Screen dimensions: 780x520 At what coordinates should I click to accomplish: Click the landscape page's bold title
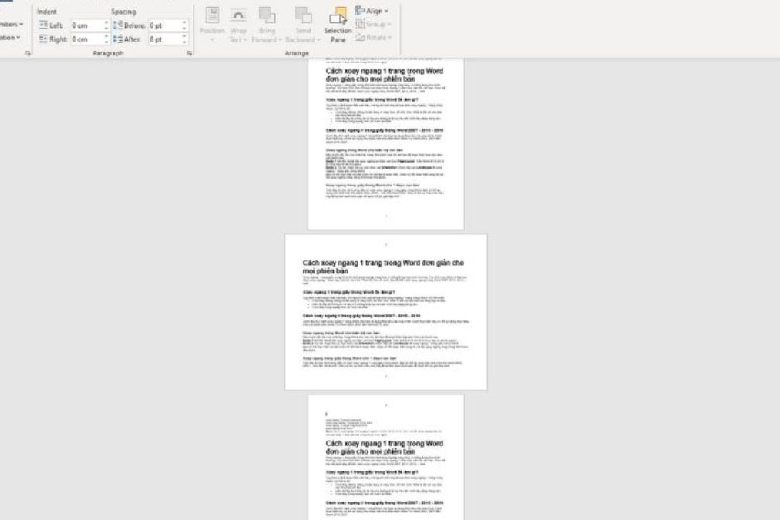click(383, 267)
